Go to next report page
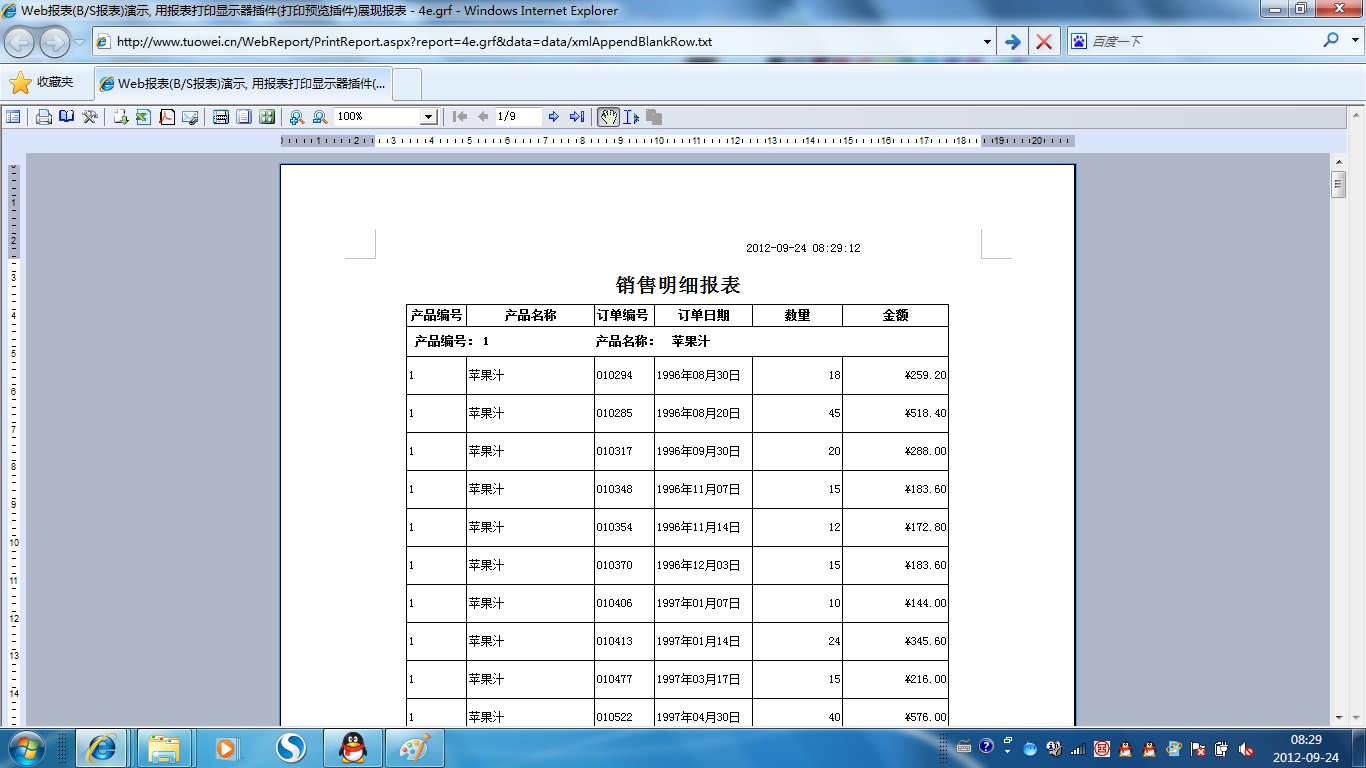The image size is (1366, 768). pos(554,117)
